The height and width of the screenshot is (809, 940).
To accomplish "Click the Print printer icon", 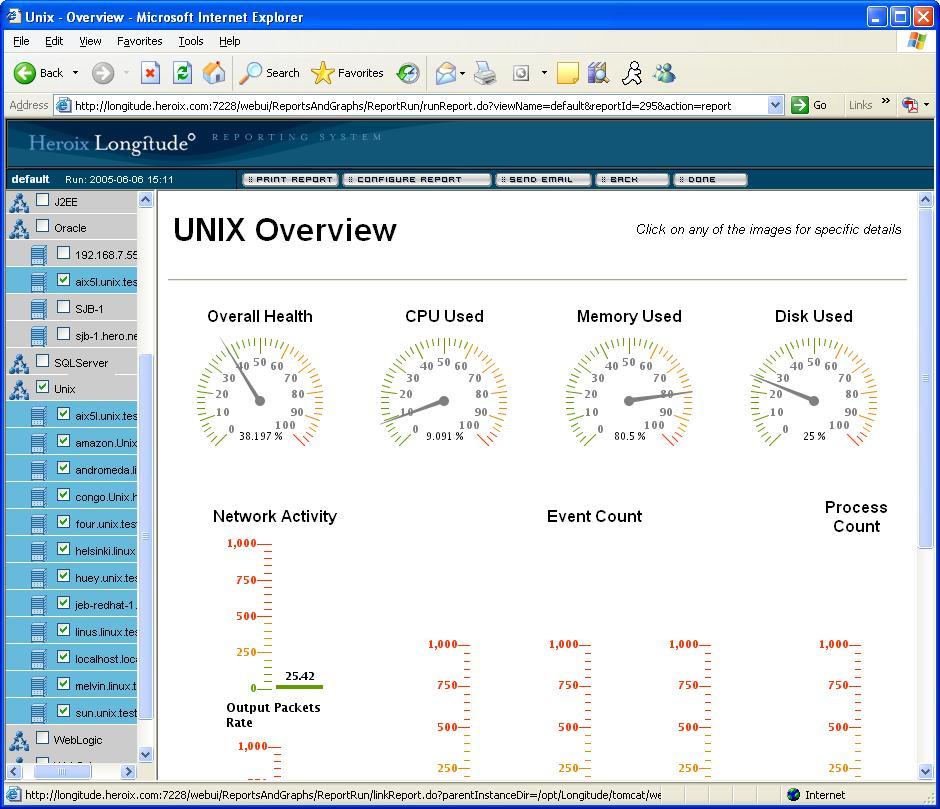I will tap(485, 73).
